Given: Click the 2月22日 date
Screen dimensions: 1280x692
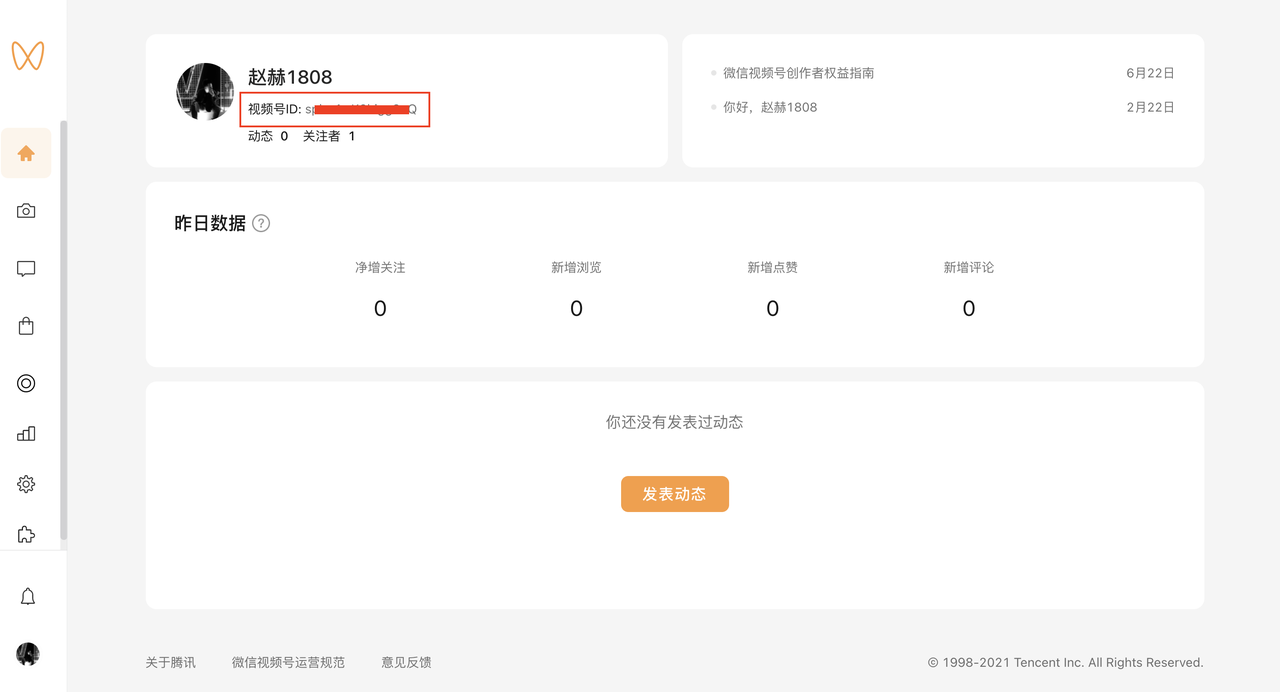Looking at the screenshot, I should point(1150,107).
